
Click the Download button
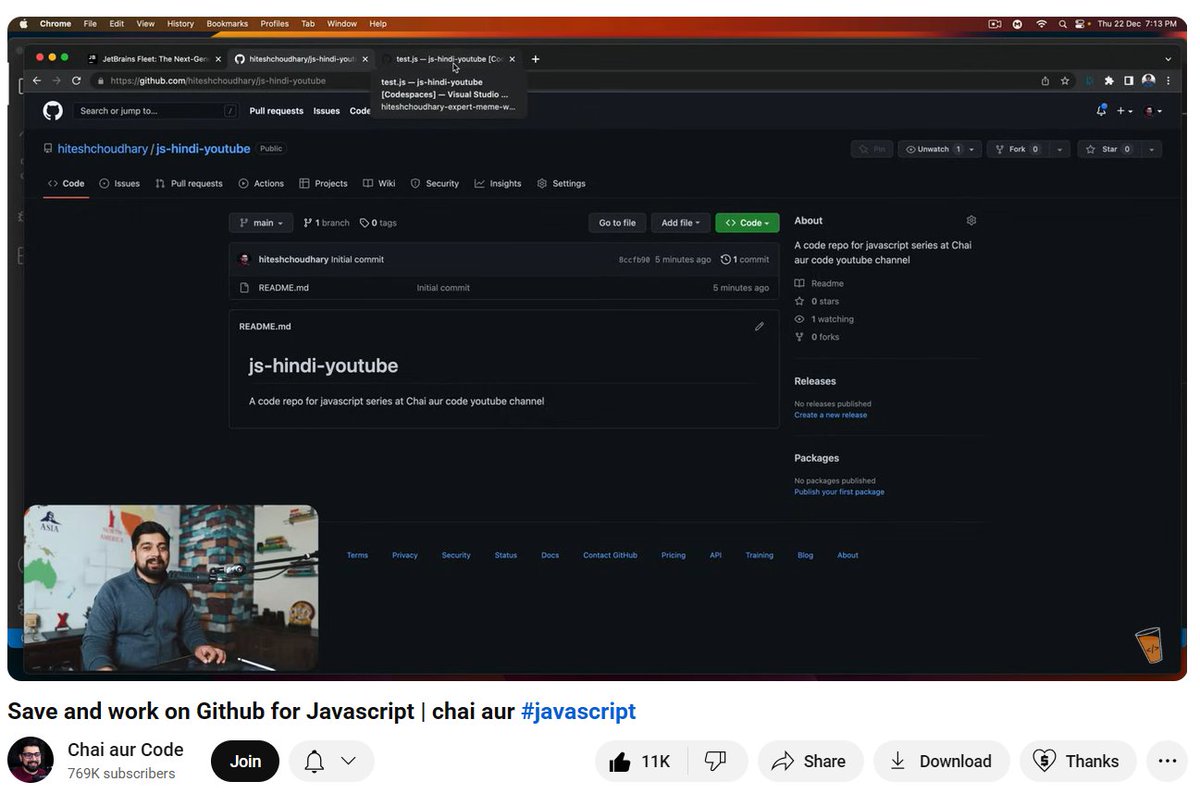pyautogui.click(x=941, y=761)
